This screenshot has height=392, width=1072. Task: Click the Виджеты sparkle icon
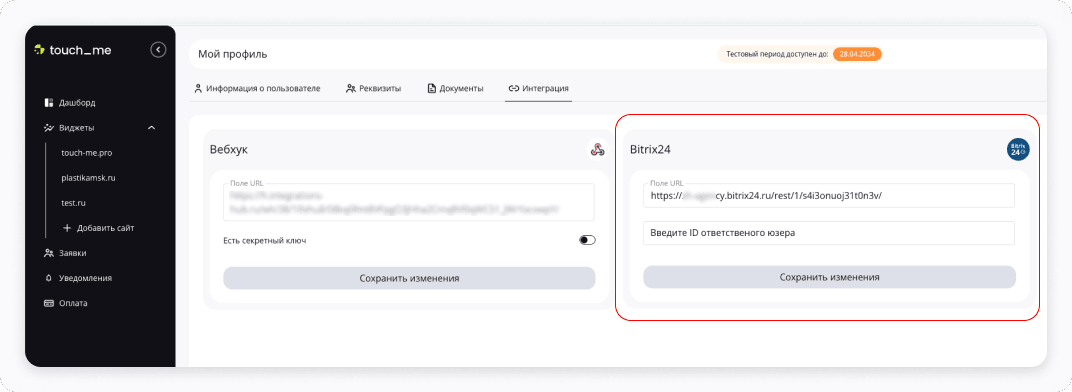tap(49, 128)
